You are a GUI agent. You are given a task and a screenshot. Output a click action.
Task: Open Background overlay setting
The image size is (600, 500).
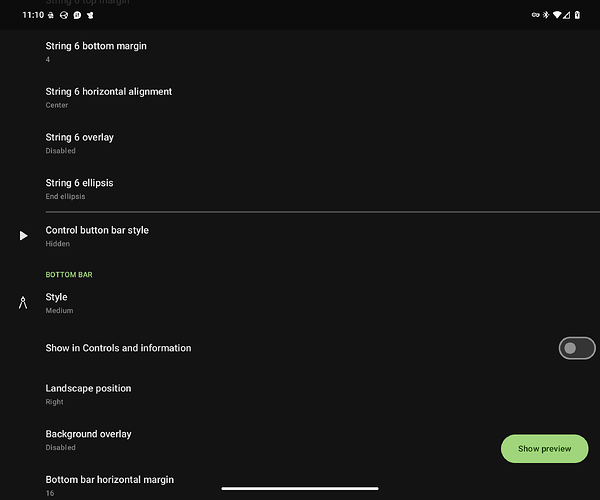(300, 440)
